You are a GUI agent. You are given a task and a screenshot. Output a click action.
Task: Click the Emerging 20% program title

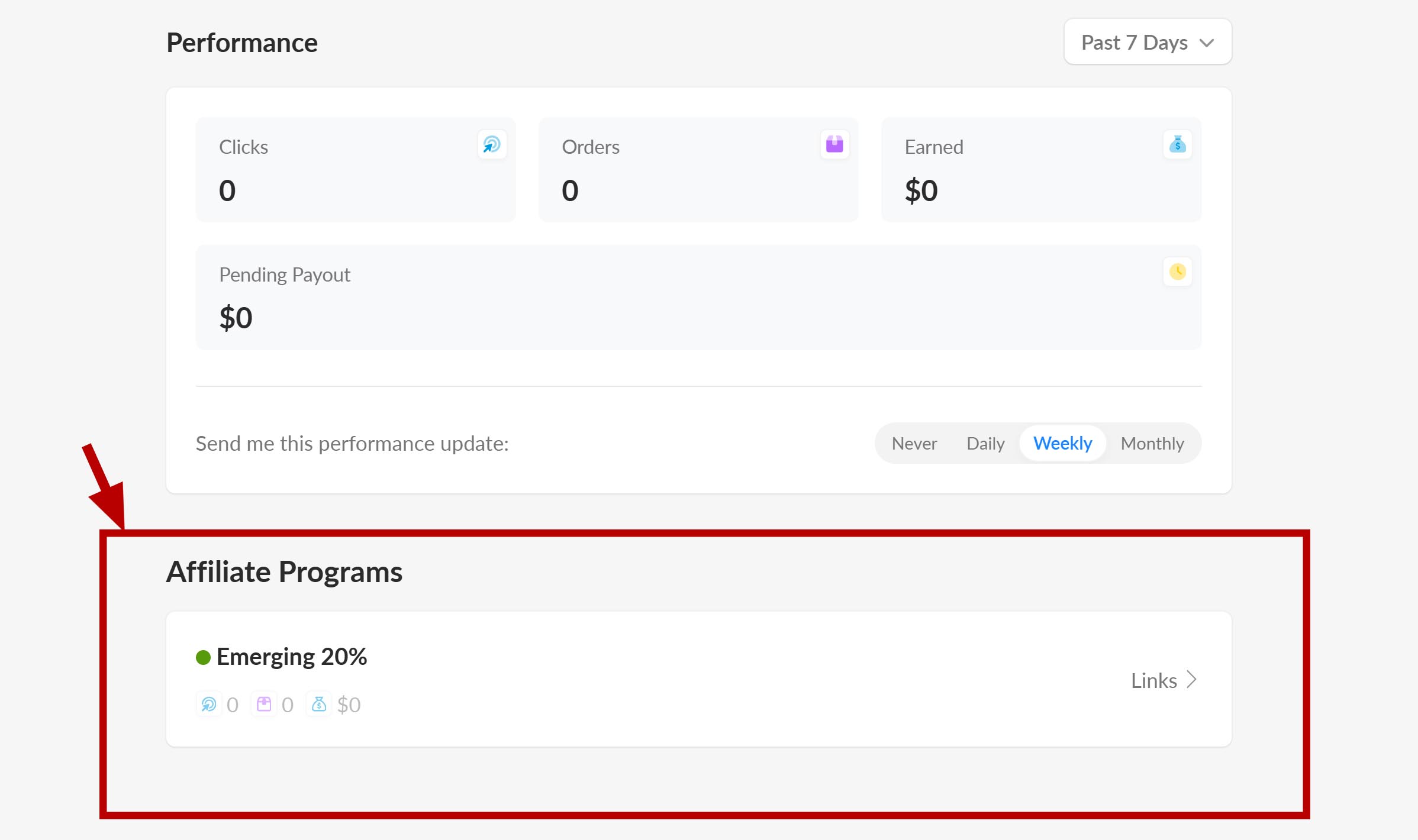(292, 657)
